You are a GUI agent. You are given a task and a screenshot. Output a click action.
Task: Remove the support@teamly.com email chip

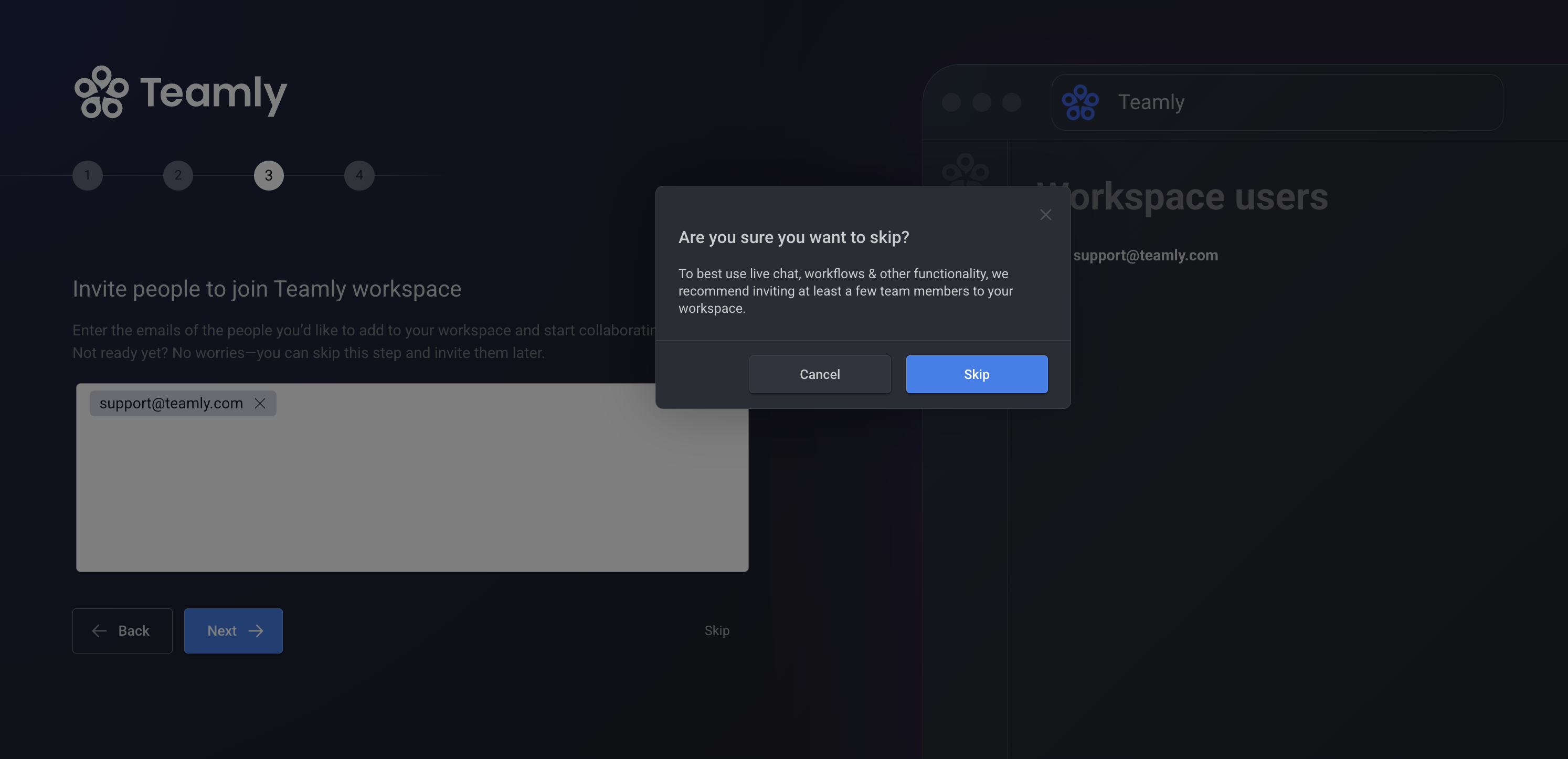pyautogui.click(x=260, y=404)
